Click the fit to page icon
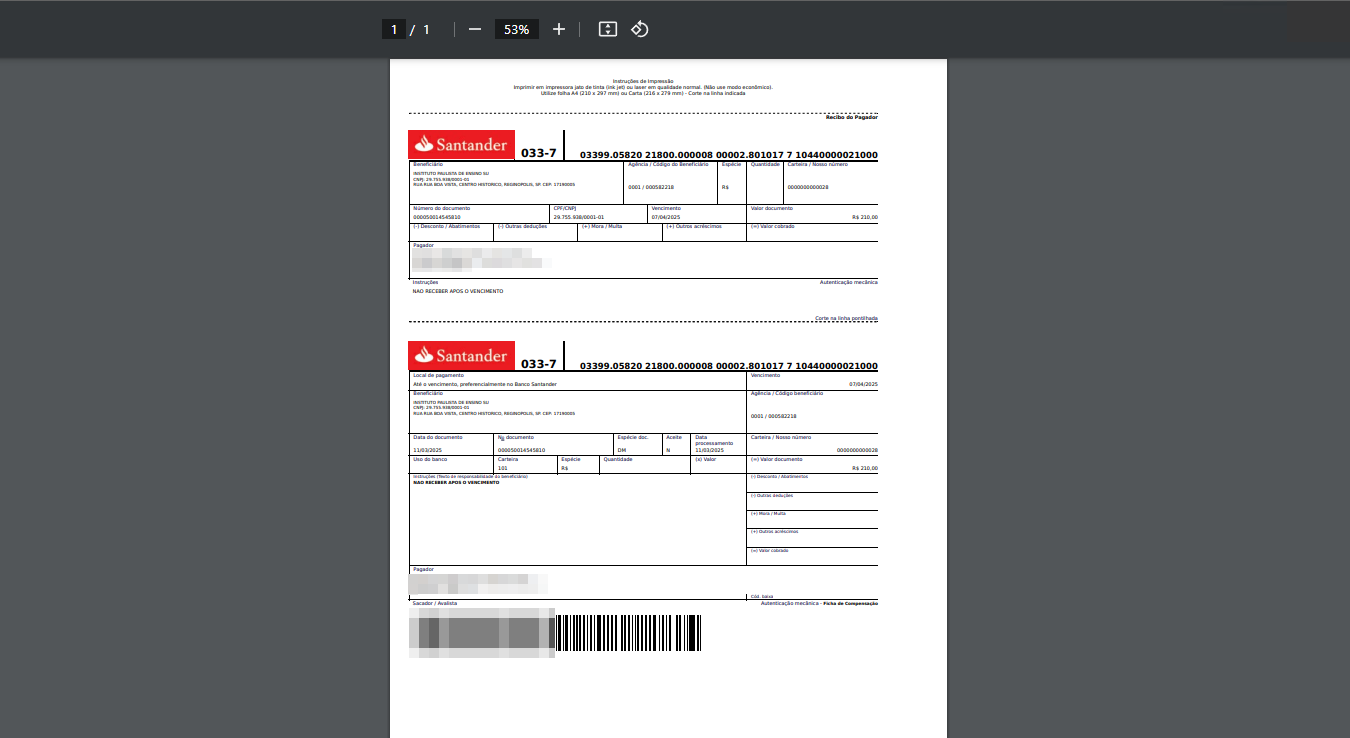1350x738 pixels. [607, 29]
